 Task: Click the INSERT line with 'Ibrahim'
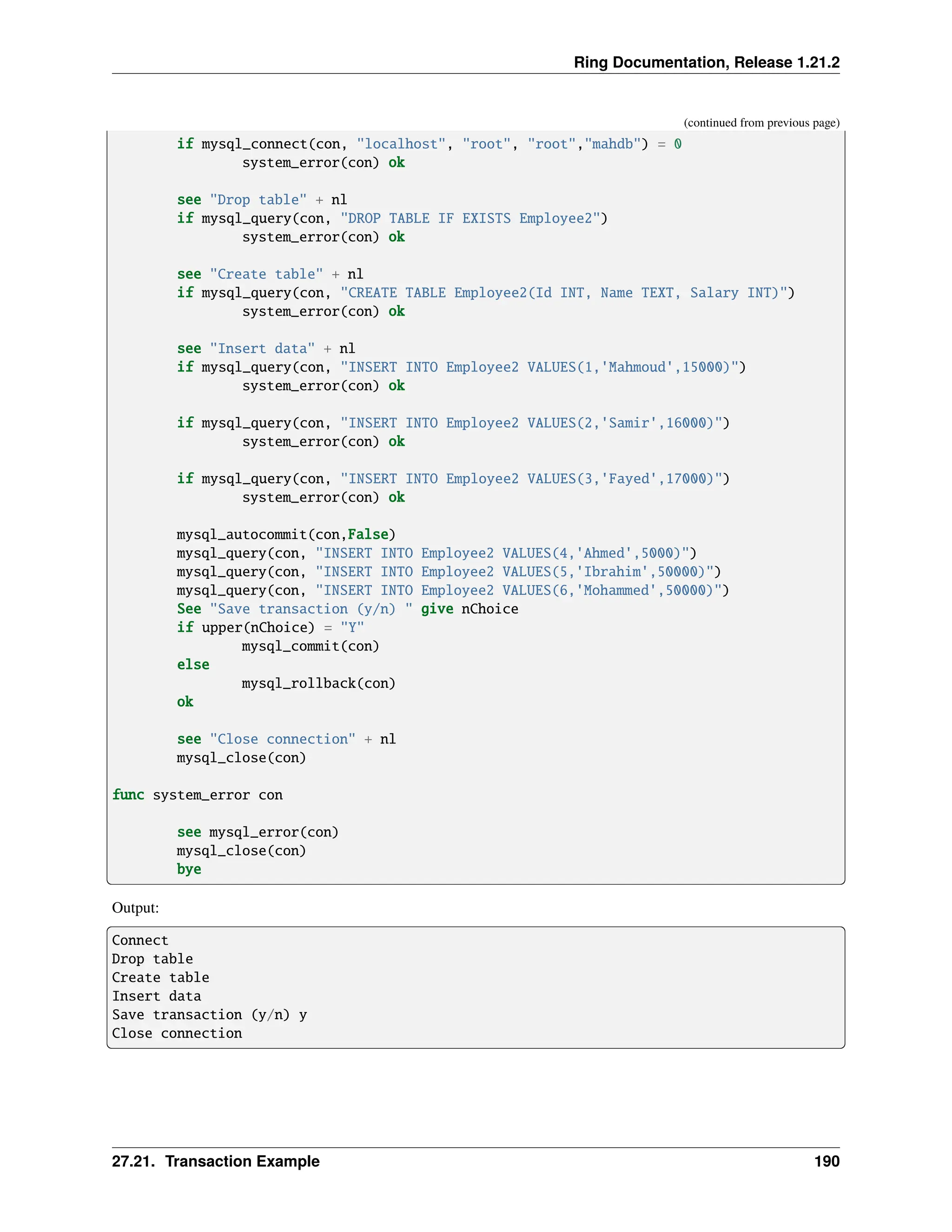(x=449, y=572)
